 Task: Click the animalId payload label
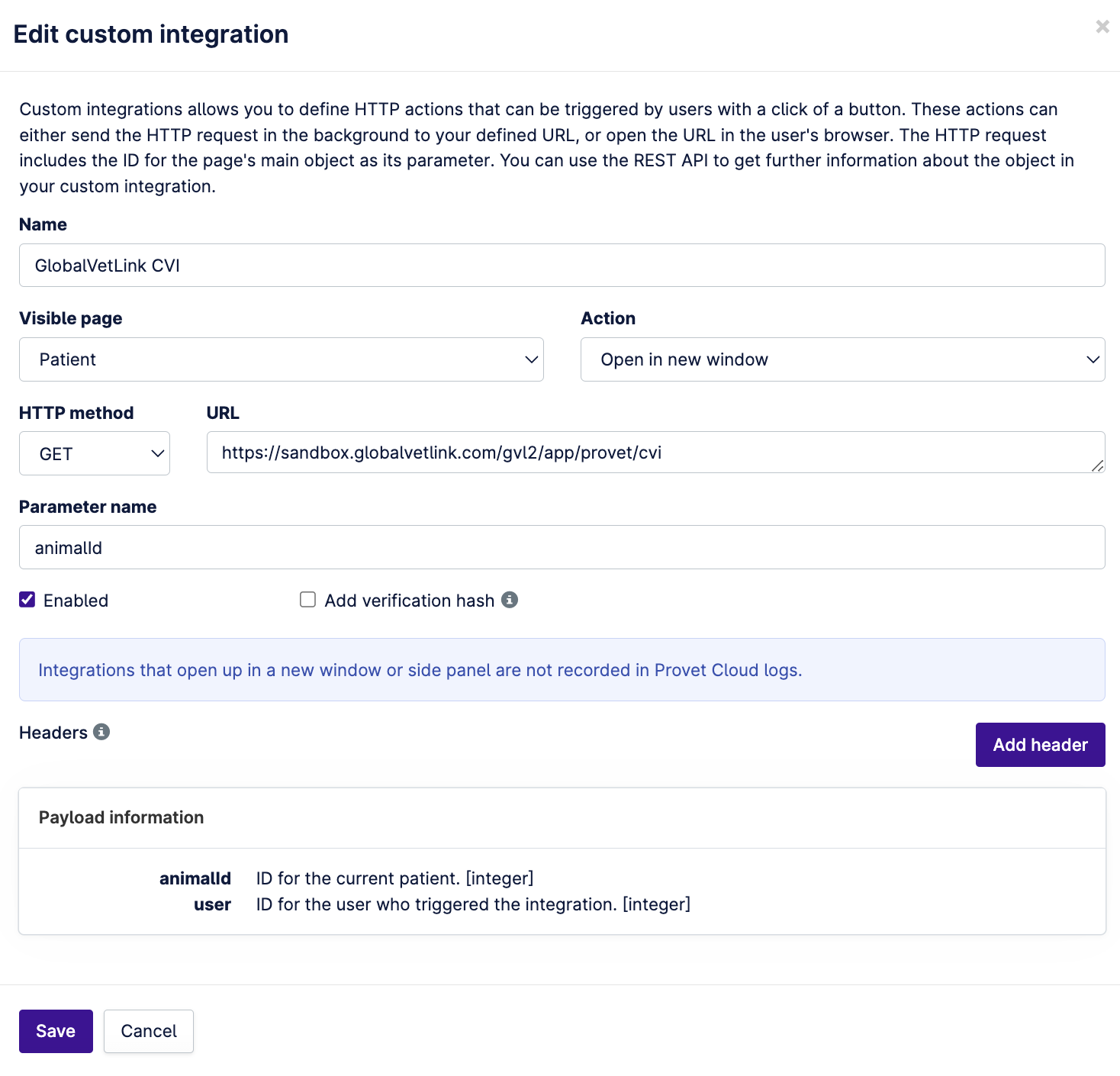pos(195,878)
